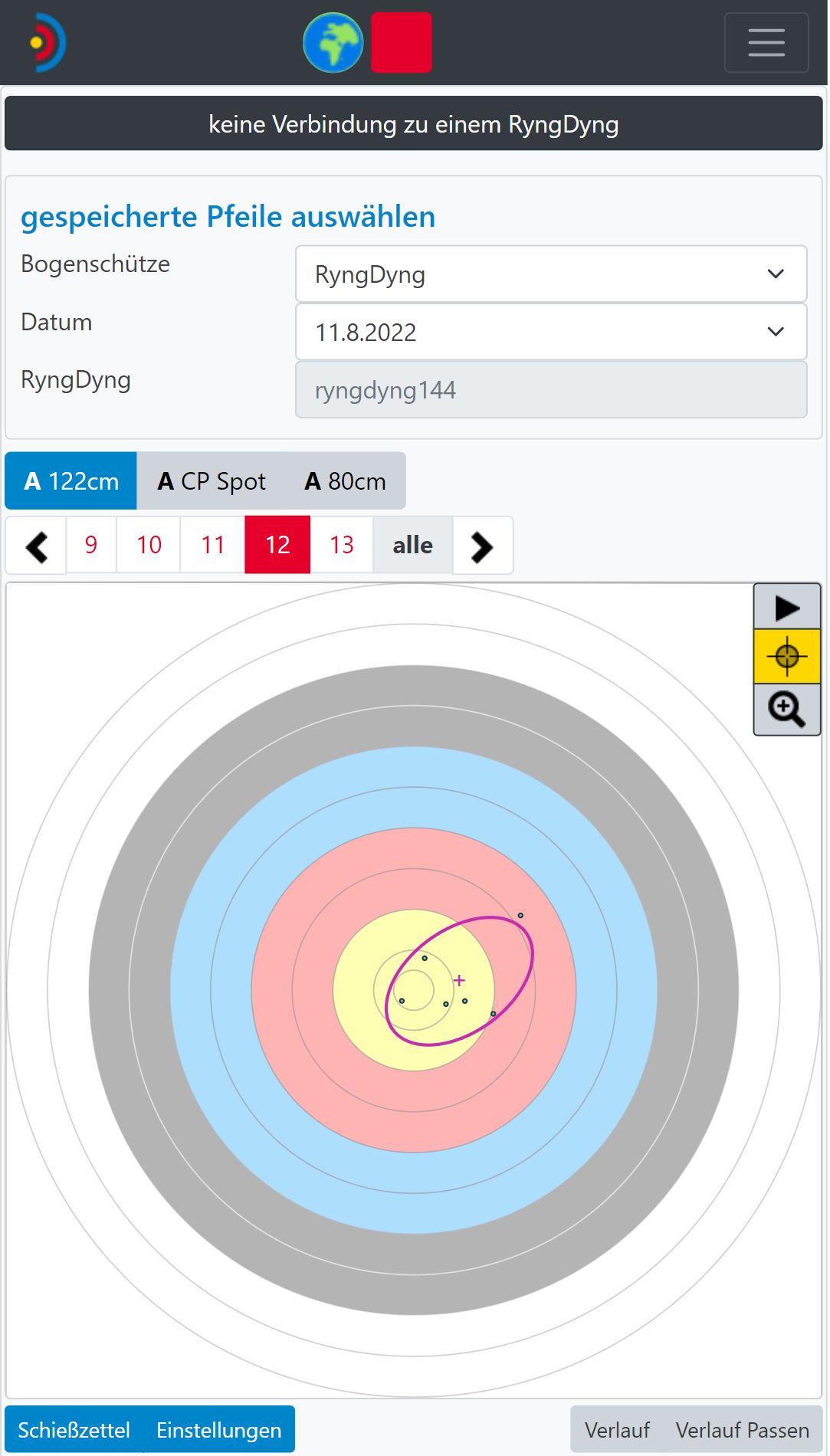This screenshot has width=830, height=1456.
Task: Click the RyngDyng target logo
Action: [48, 43]
